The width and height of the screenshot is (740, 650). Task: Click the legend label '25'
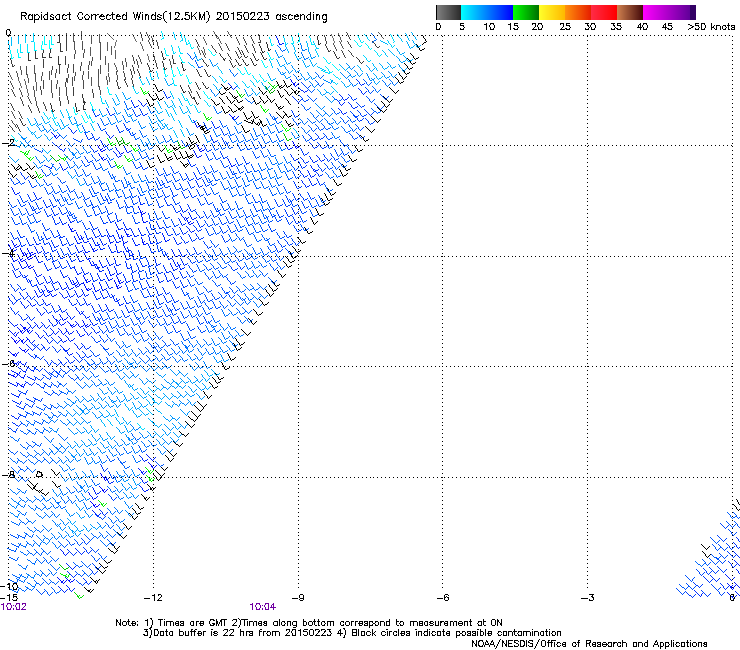click(x=565, y=27)
